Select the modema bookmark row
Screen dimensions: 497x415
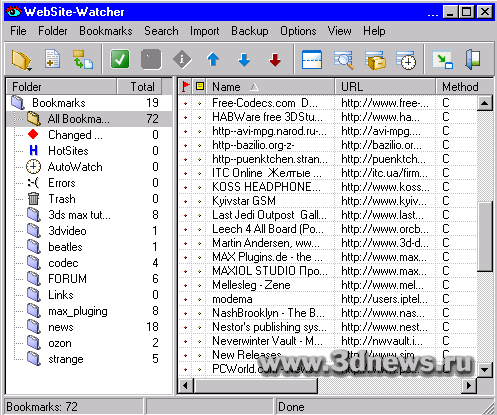click(x=327, y=299)
